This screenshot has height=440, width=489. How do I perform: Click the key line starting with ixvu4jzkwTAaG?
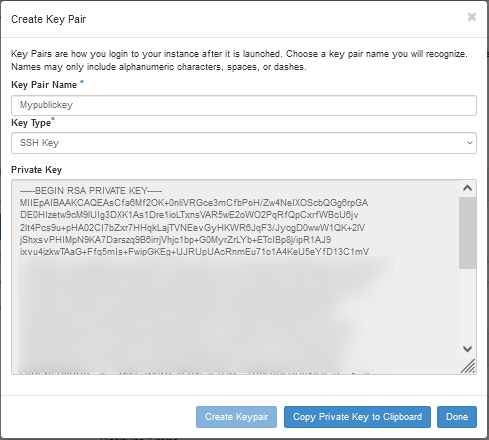194,252
